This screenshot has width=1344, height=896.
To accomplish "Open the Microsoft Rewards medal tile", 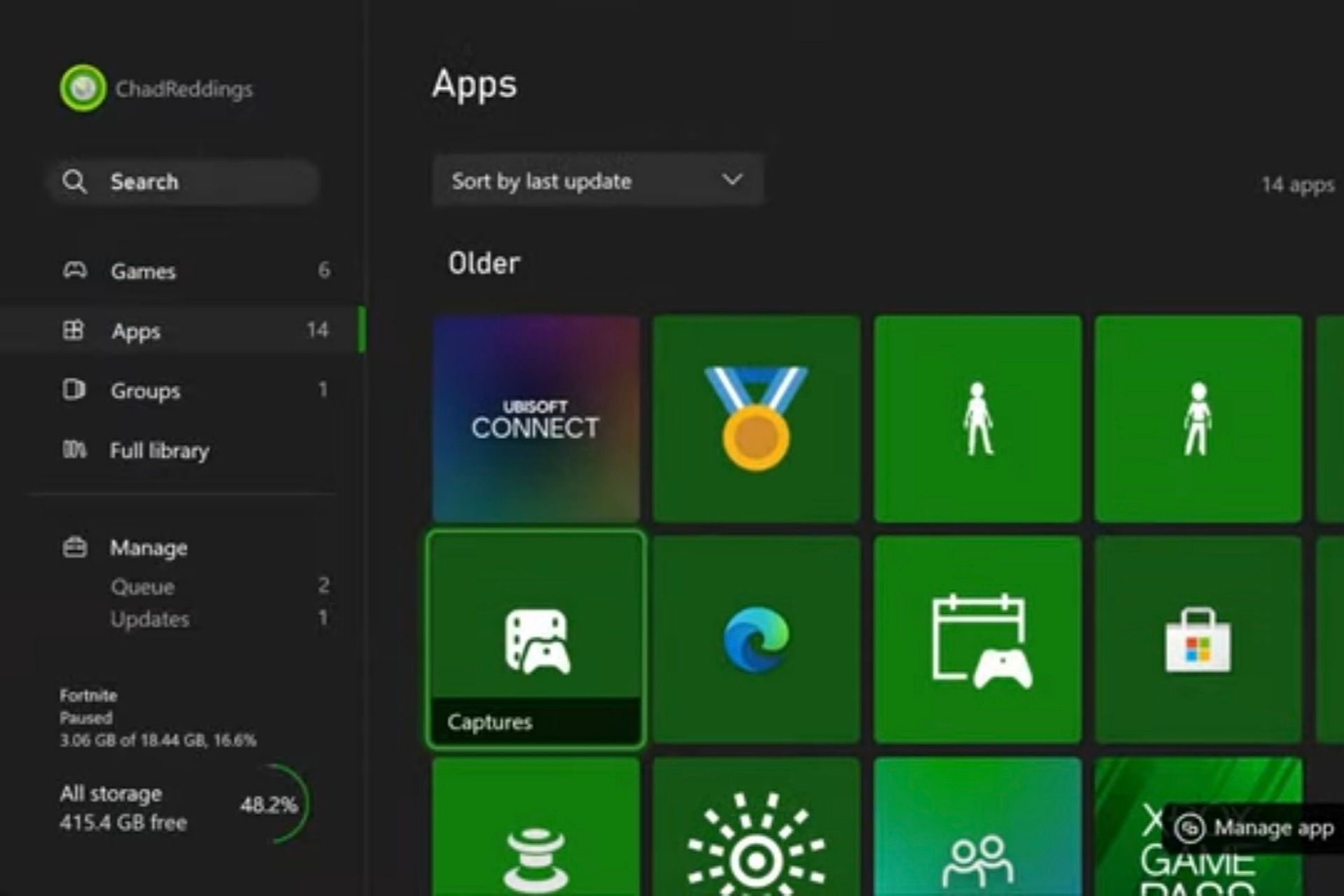I will [x=756, y=418].
